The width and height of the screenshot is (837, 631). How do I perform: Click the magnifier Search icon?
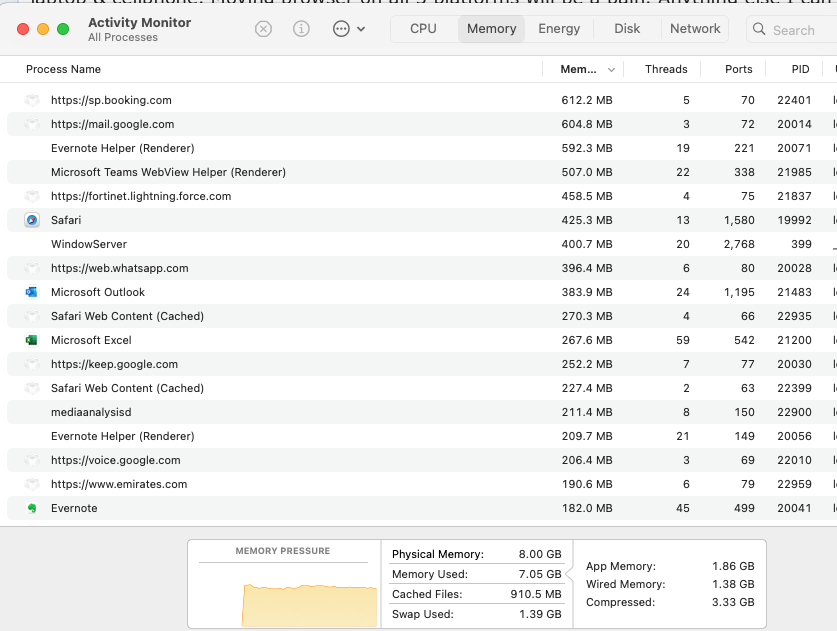(x=759, y=29)
